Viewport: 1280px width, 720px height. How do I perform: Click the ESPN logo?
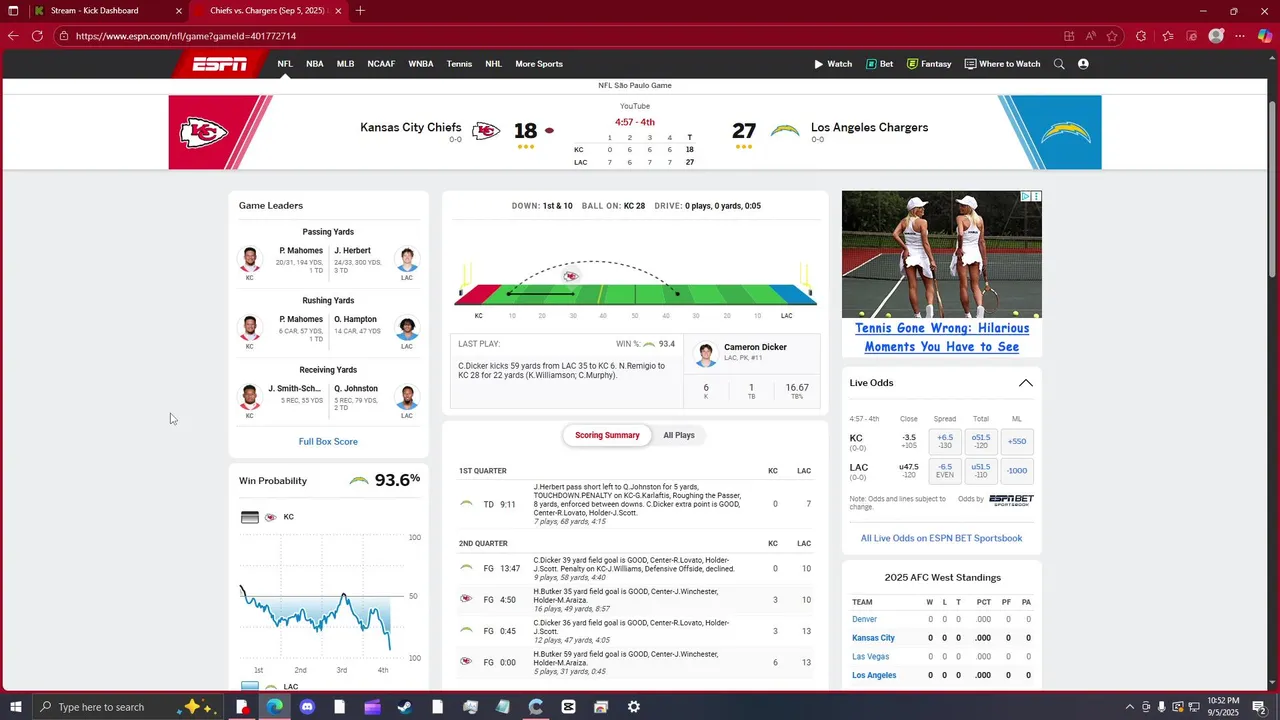(x=220, y=64)
